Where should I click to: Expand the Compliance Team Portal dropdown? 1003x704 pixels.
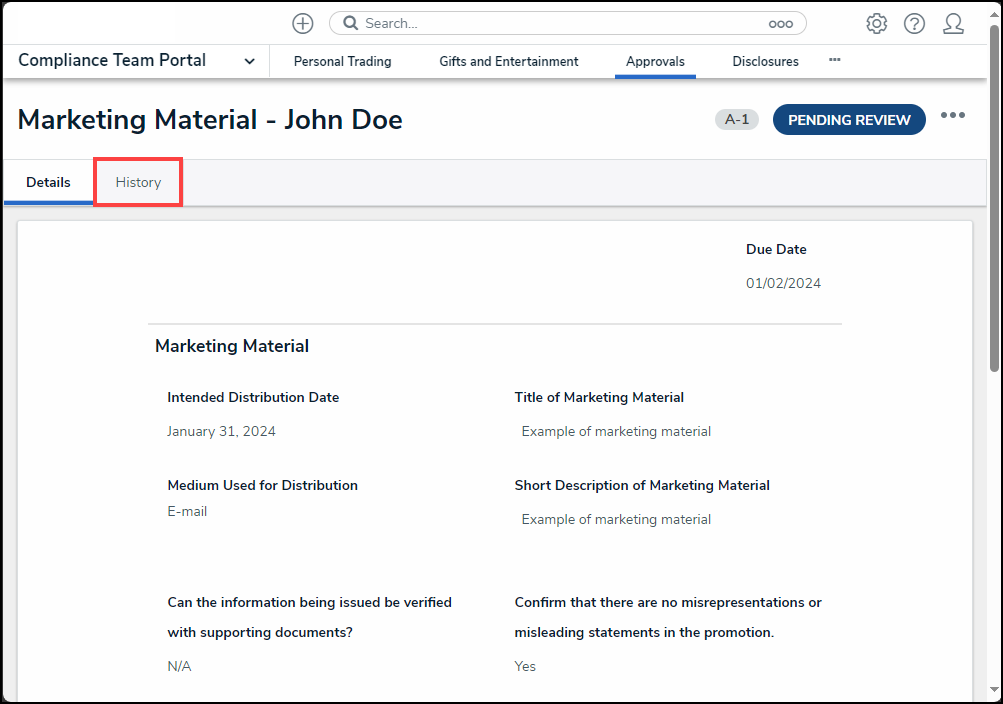(249, 61)
